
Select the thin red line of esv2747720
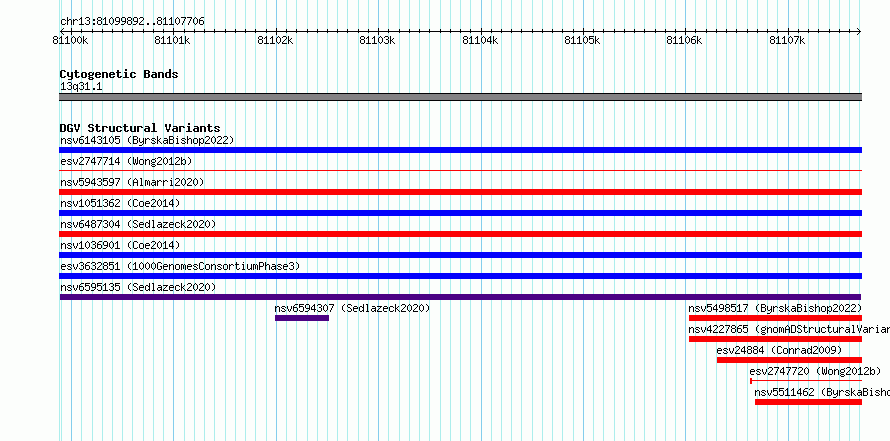click(x=806, y=381)
